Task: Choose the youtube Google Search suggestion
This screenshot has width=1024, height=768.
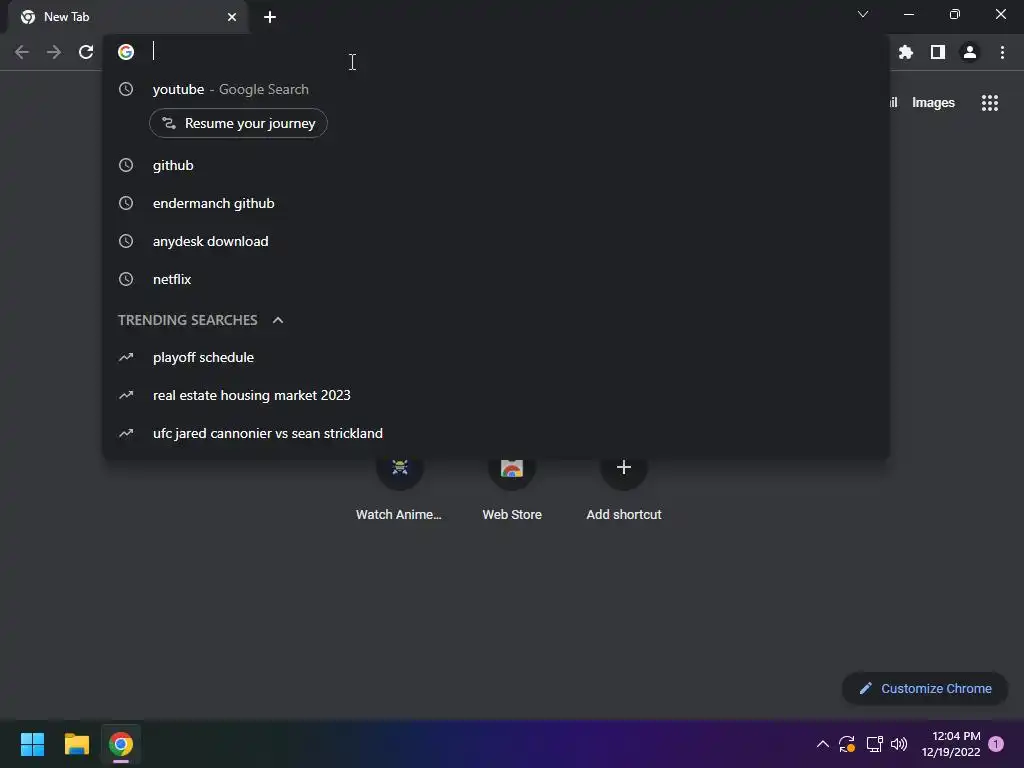Action: tap(496, 89)
